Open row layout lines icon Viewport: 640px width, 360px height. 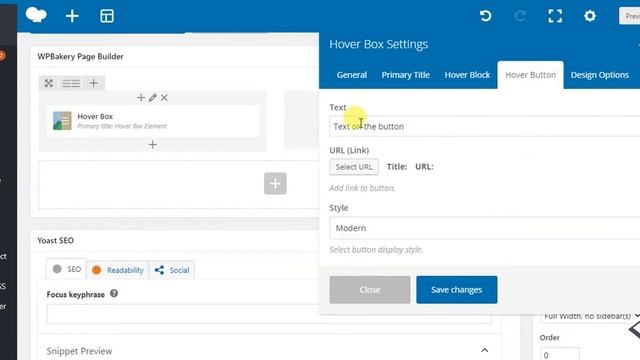coord(71,83)
